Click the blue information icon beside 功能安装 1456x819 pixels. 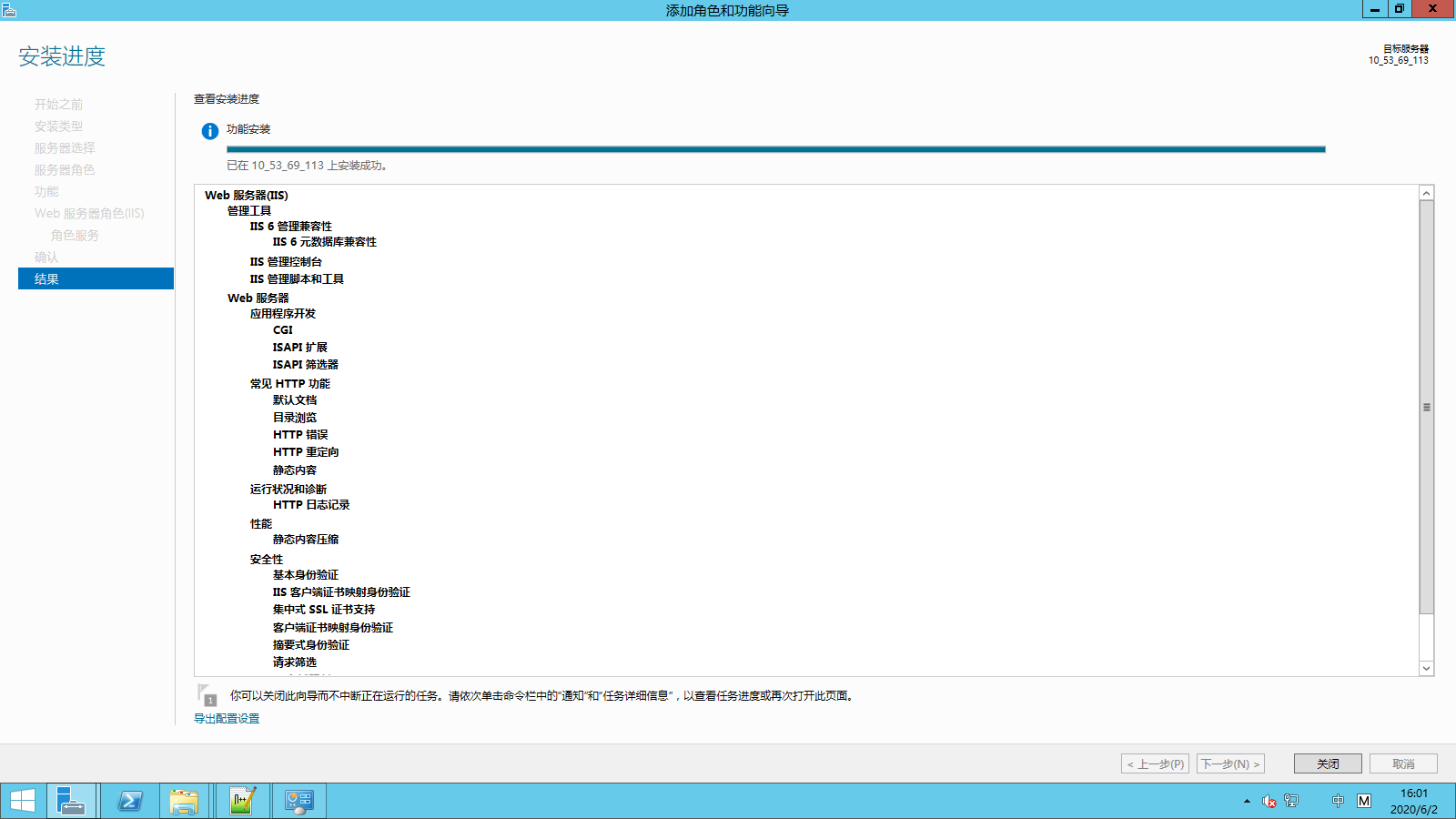pos(209,131)
